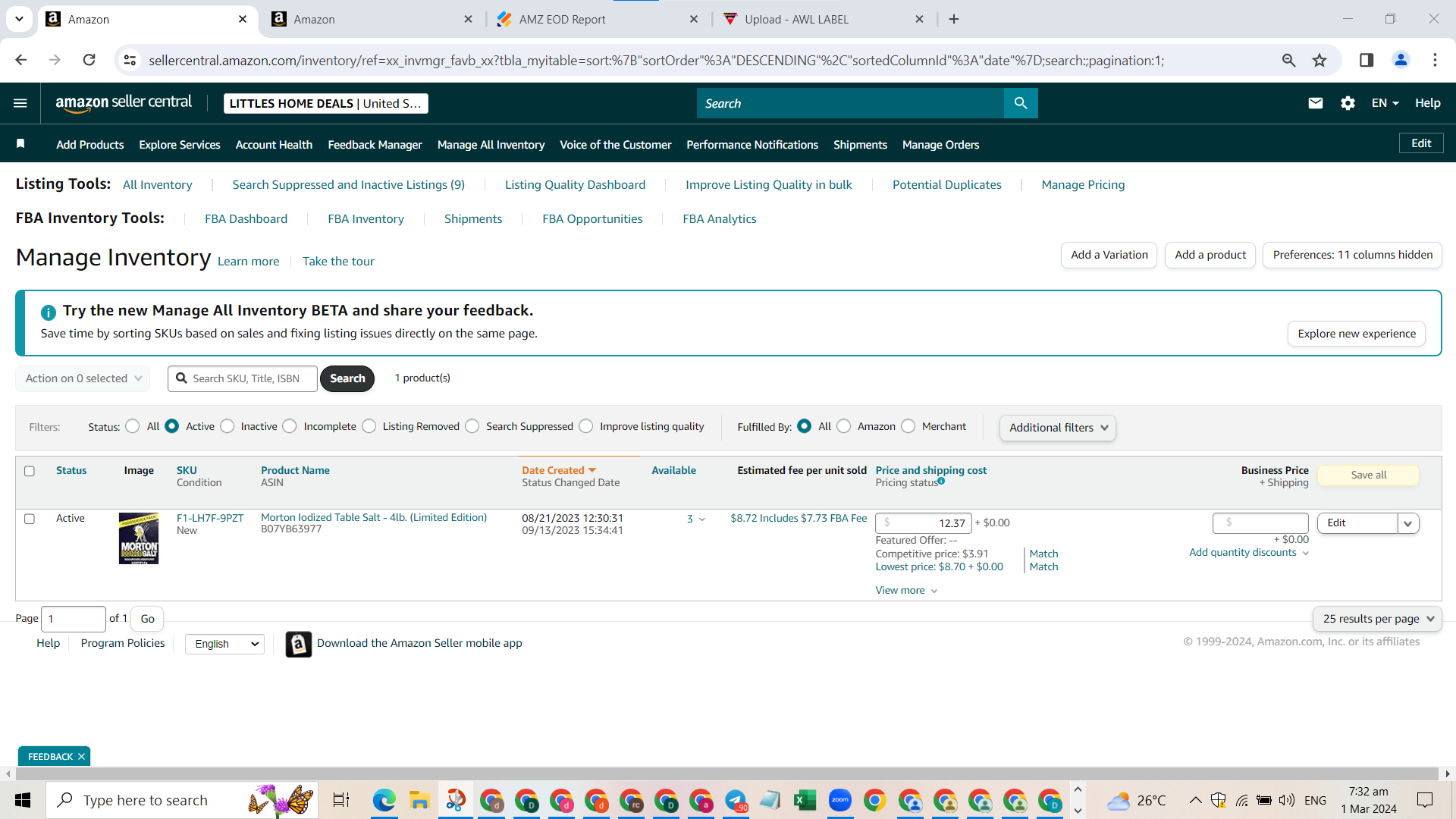This screenshot has height=819, width=1456.
Task: Open Search Suppressed and Inactive Listings link
Action: [349, 185]
